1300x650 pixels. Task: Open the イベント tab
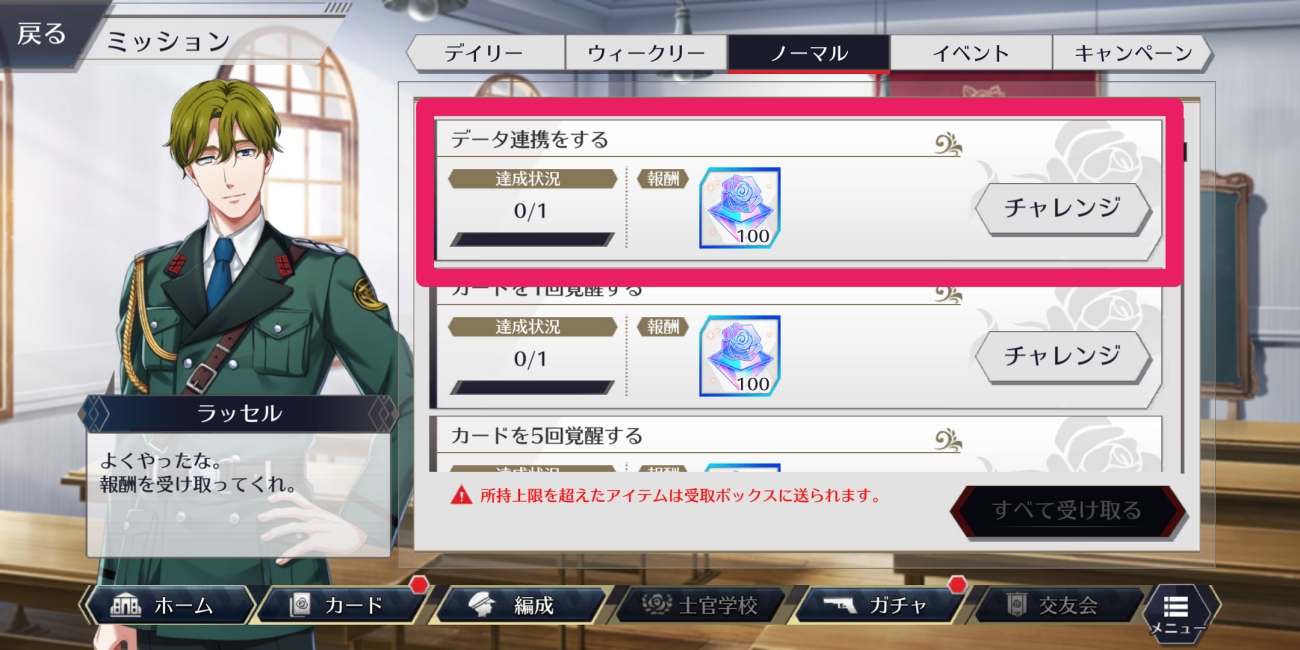(x=971, y=53)
